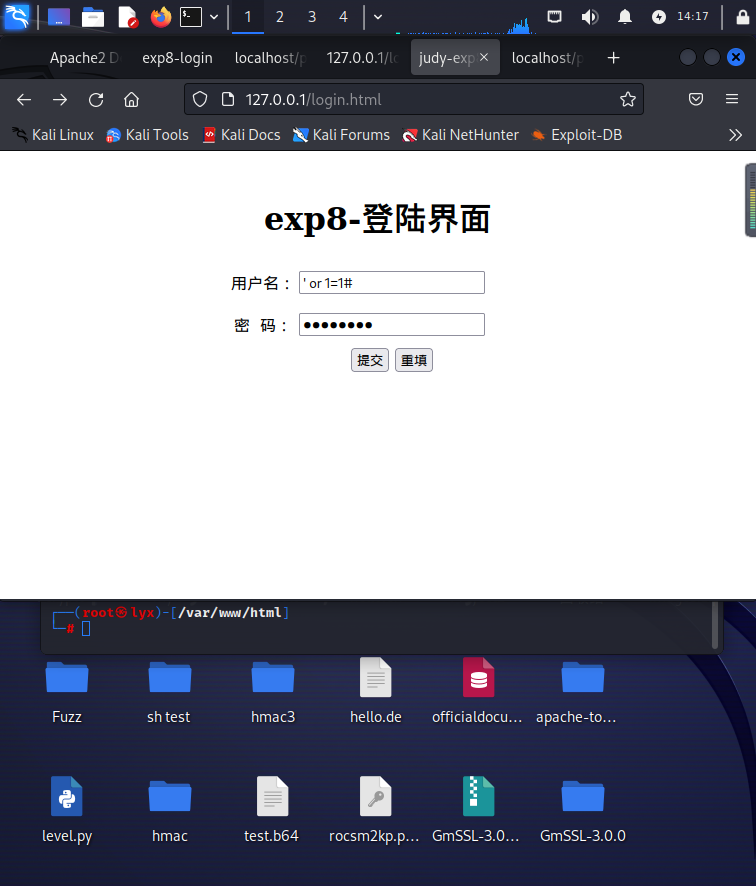
Task: Switch to the exp8-login browser tab
Action: click(x=177, y=58)
